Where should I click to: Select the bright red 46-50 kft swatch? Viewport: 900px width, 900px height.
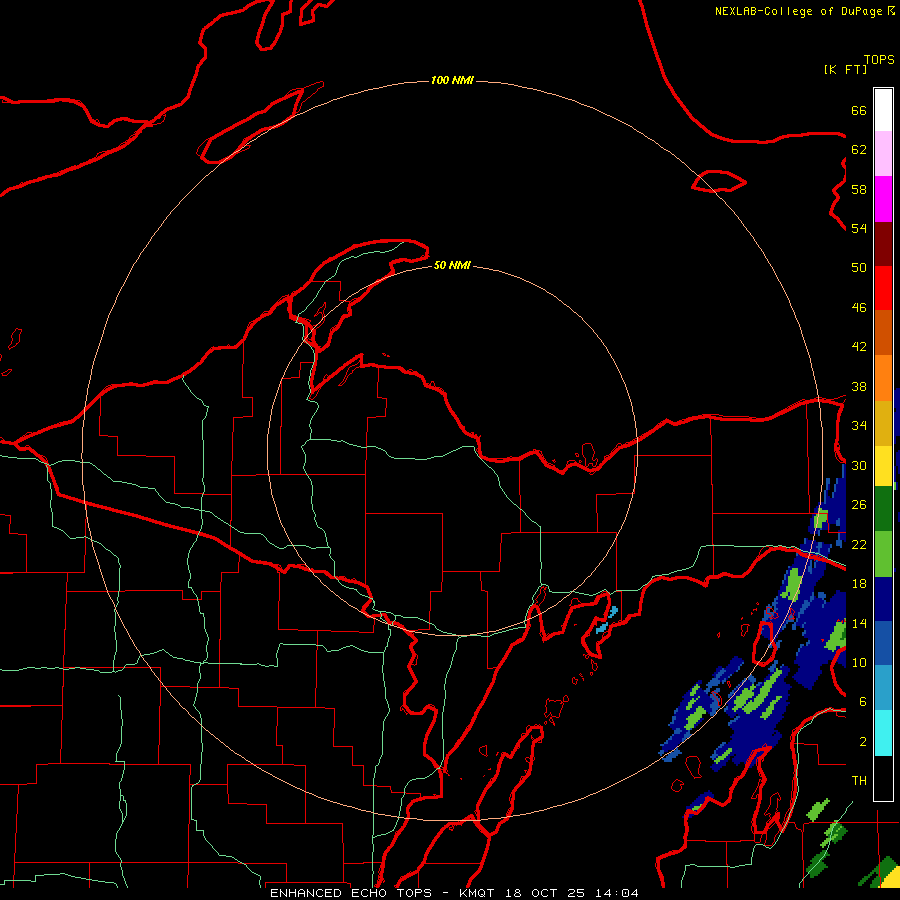coord(883,288)
